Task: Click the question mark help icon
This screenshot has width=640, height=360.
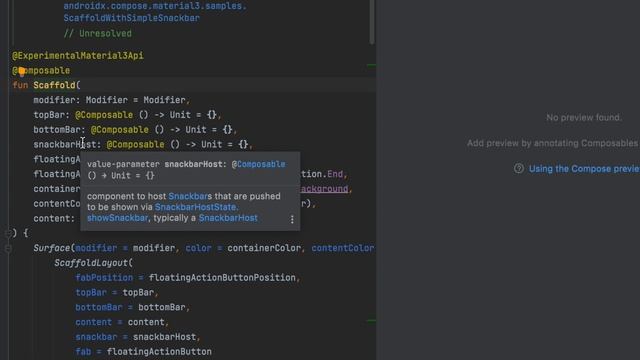Action: (x=519, y=168)
